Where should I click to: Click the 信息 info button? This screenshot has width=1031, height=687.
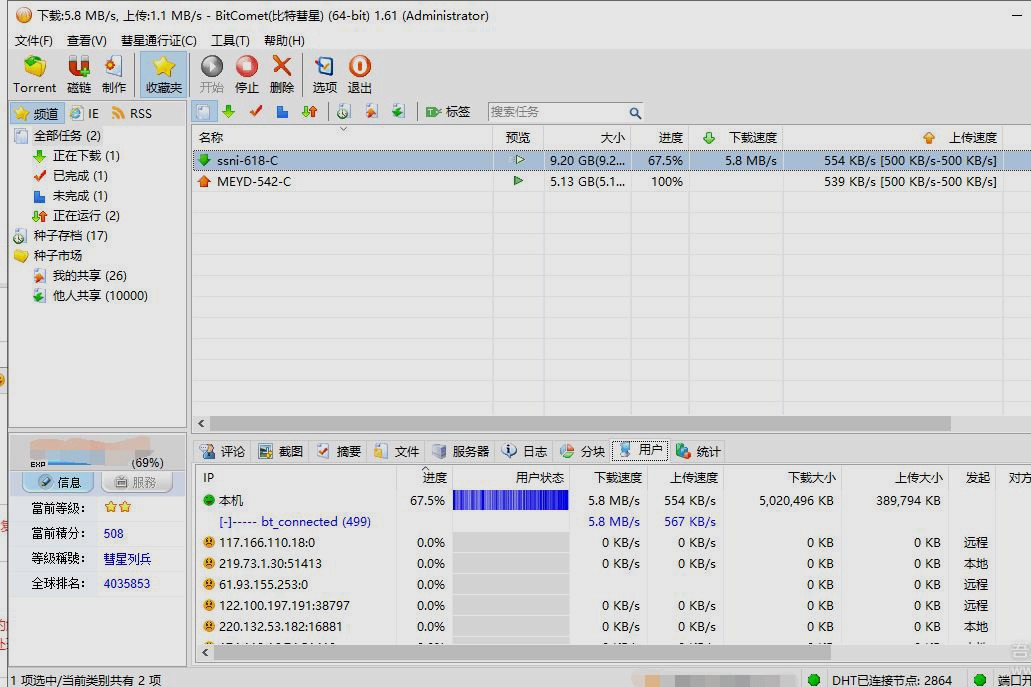pyautogui.click(x=58, y=482)
